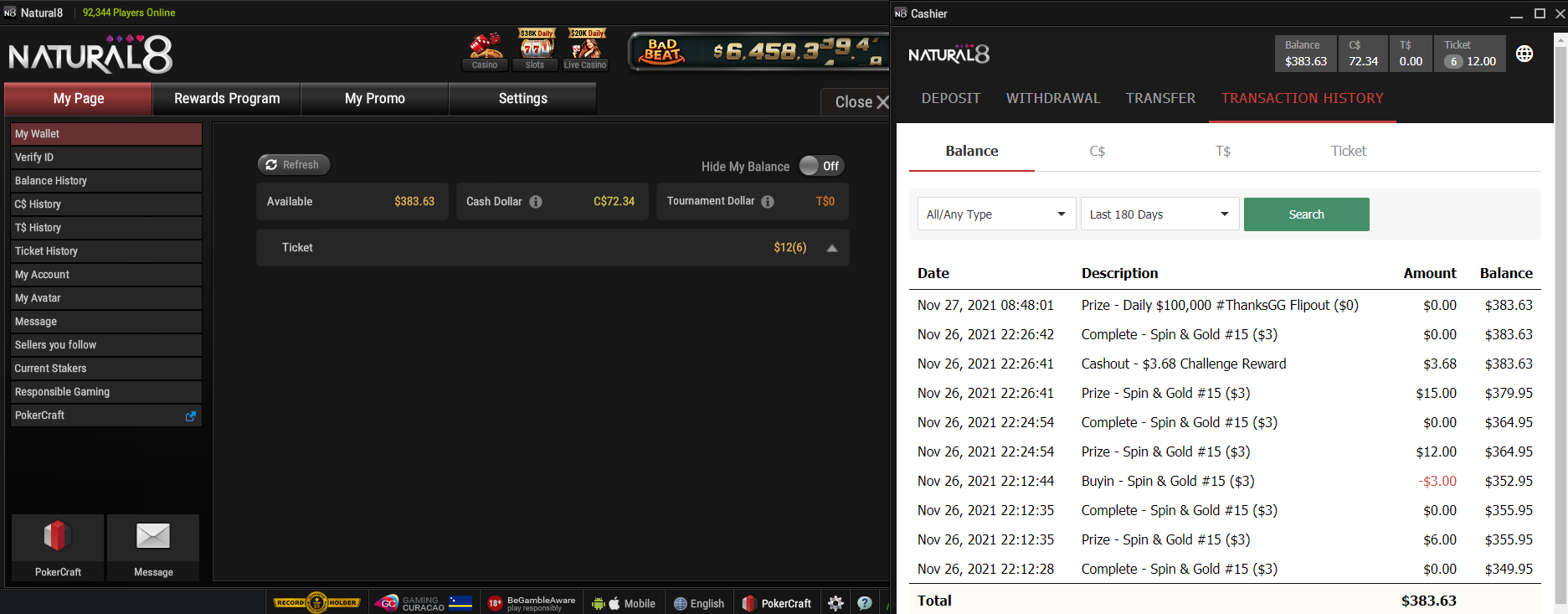Open Responsible Gaming in the sidebar
The height and width of the screenshot is (614, 1568).
[106, 392]
